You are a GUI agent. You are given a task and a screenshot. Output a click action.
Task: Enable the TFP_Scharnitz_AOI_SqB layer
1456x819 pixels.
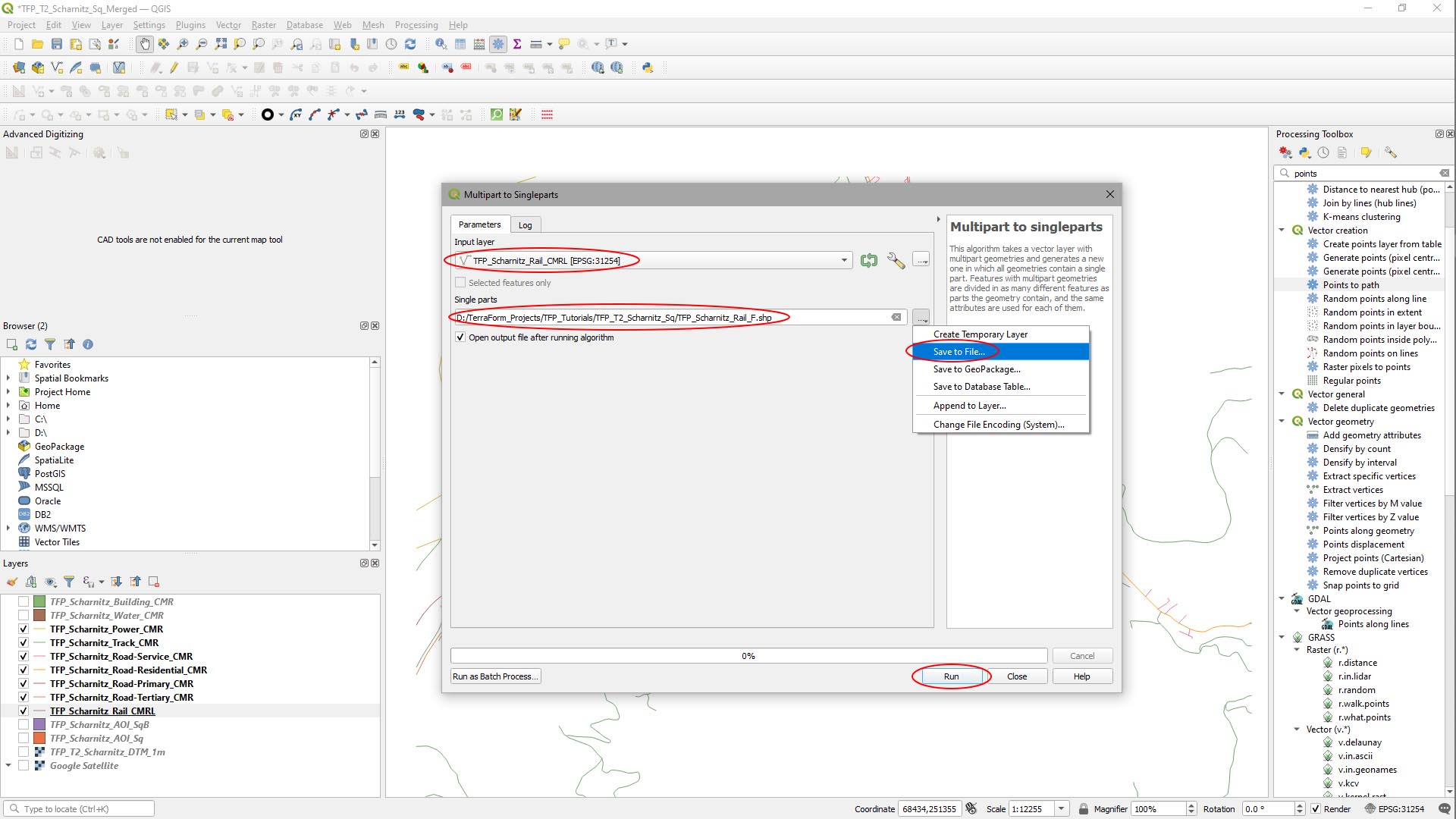tap(24, 724)
